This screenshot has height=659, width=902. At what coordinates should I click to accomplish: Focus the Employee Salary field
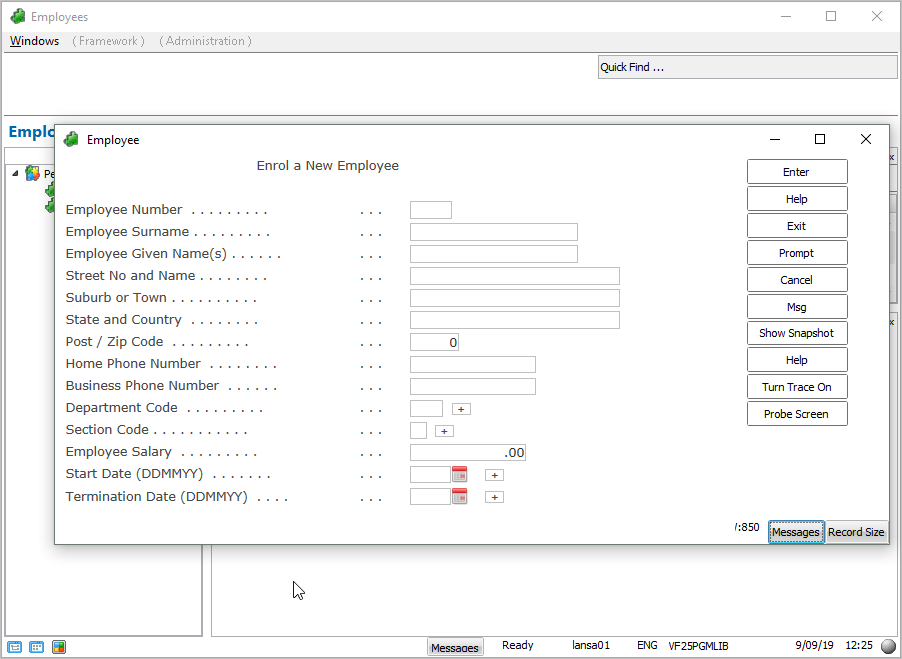tap(468, 453)
